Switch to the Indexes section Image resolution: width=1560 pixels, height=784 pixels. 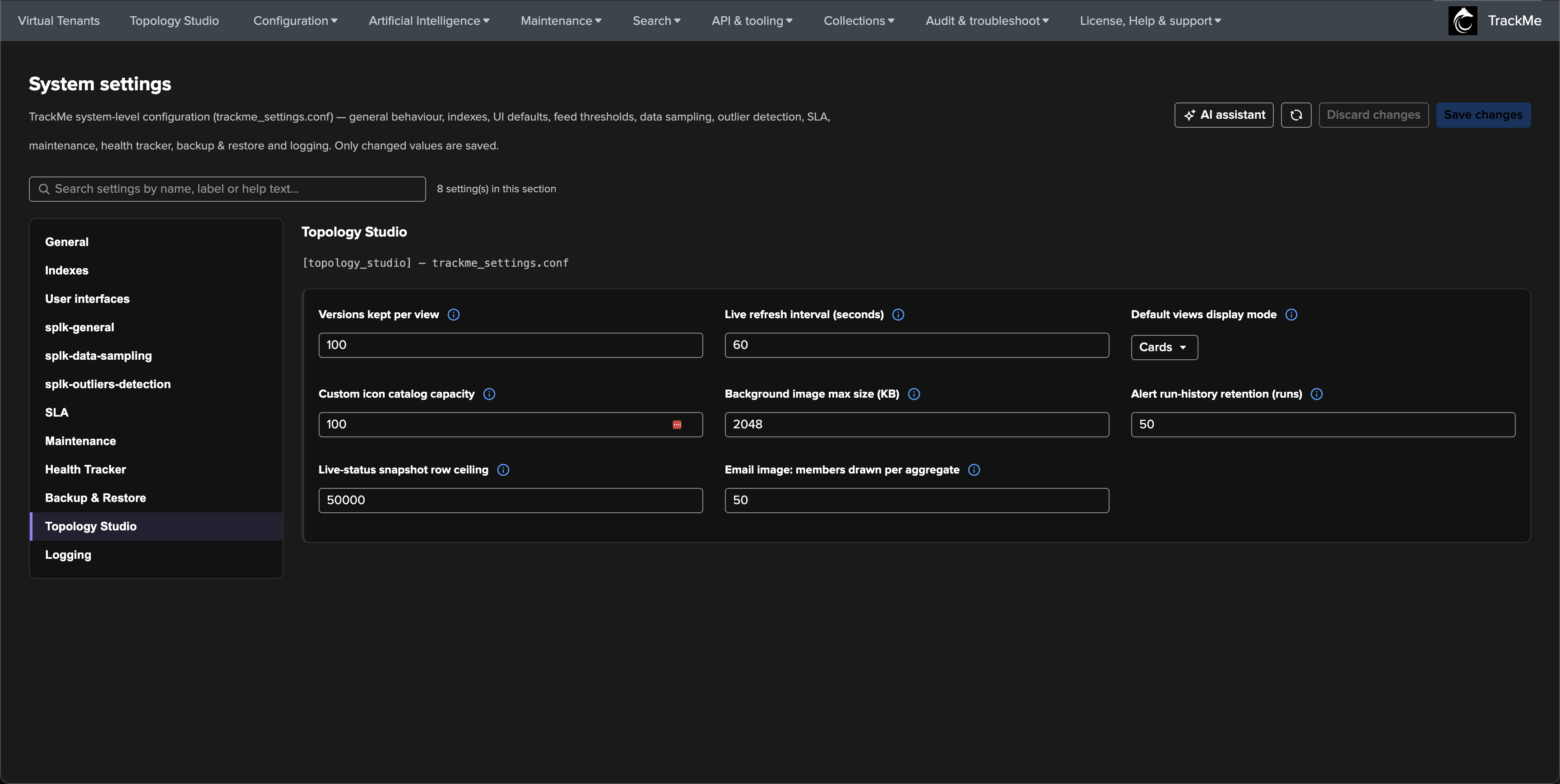point(156,271)
